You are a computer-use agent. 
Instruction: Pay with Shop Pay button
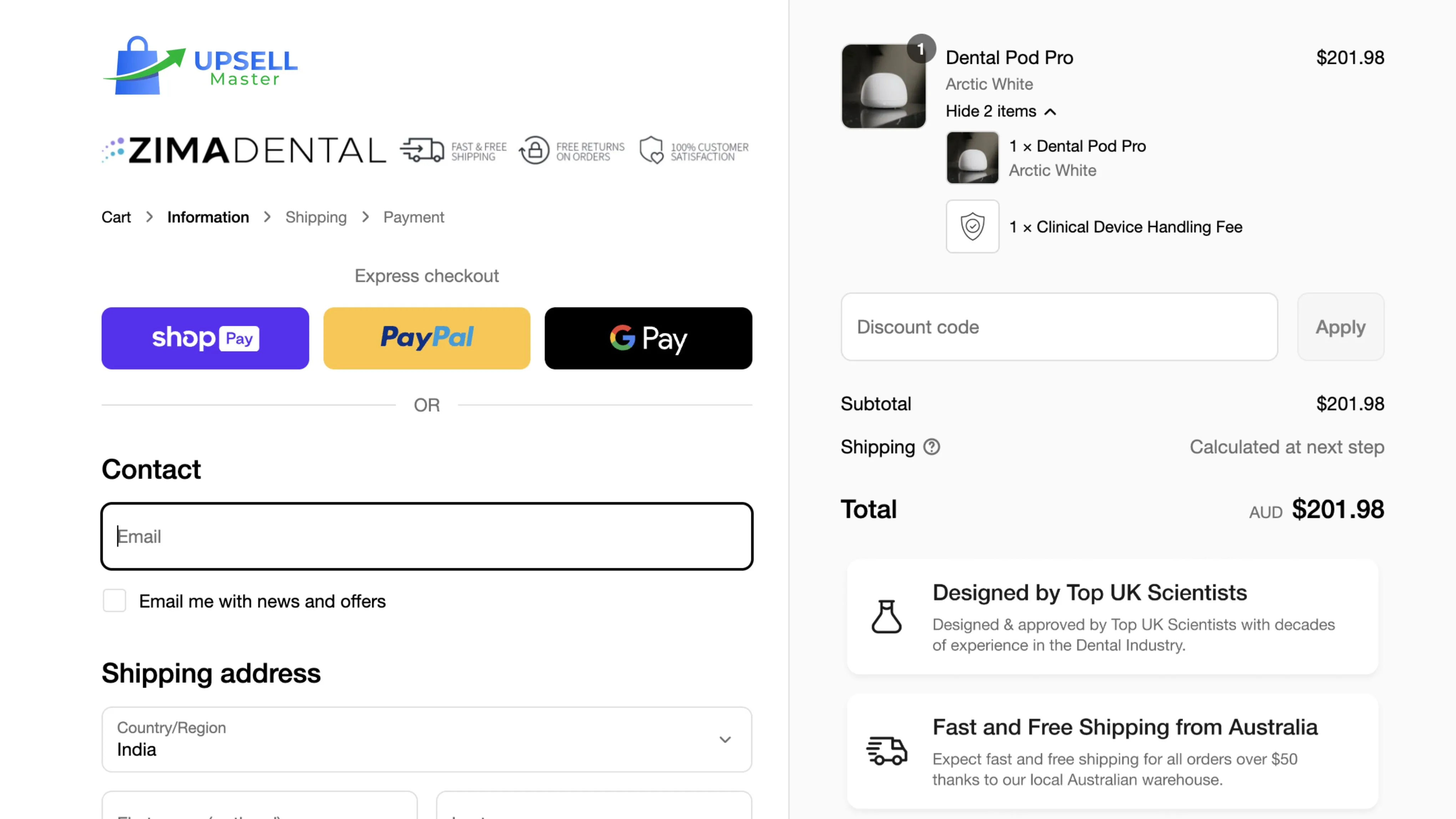(x=205, y=338)
